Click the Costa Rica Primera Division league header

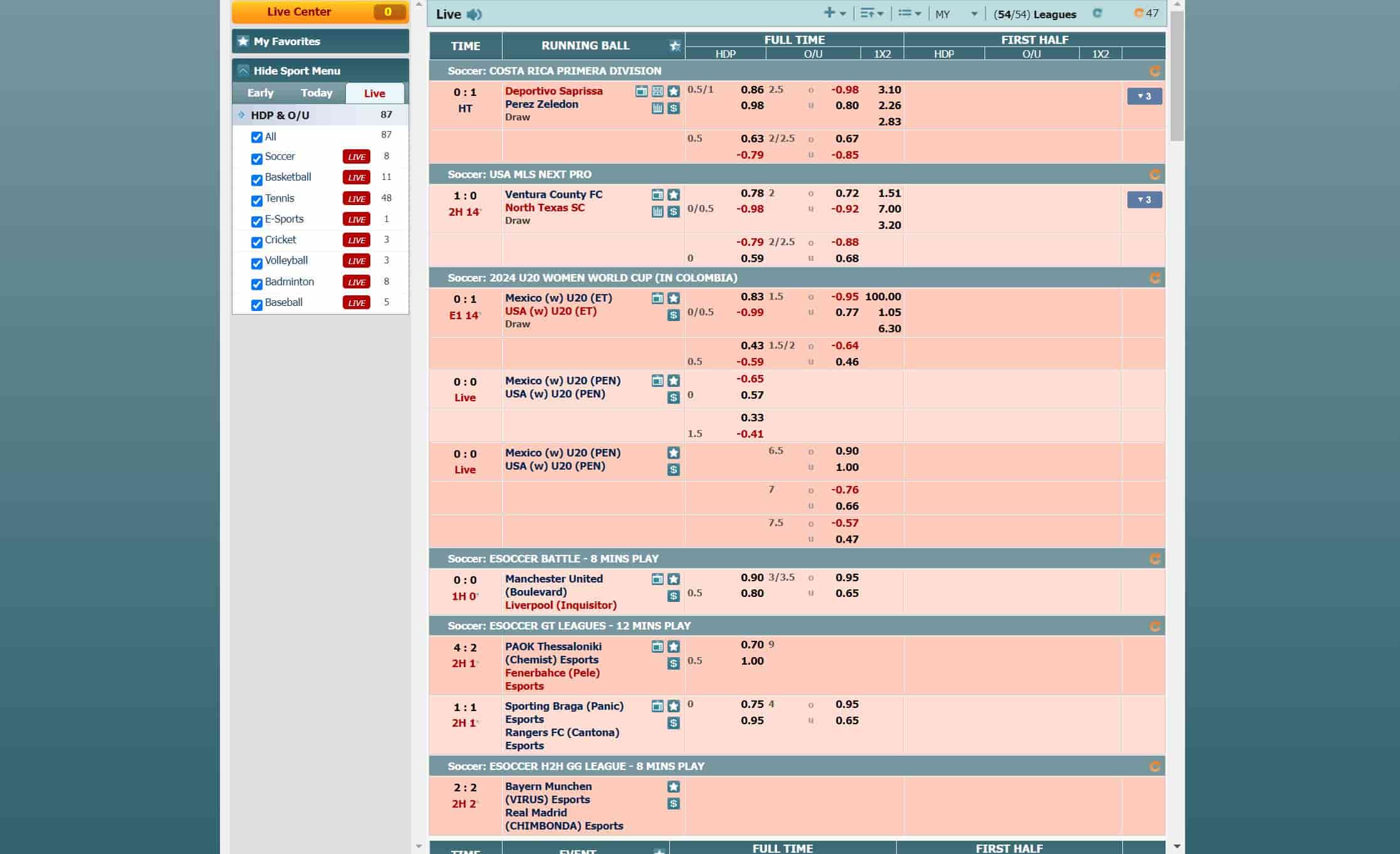[x=797, y=71]
